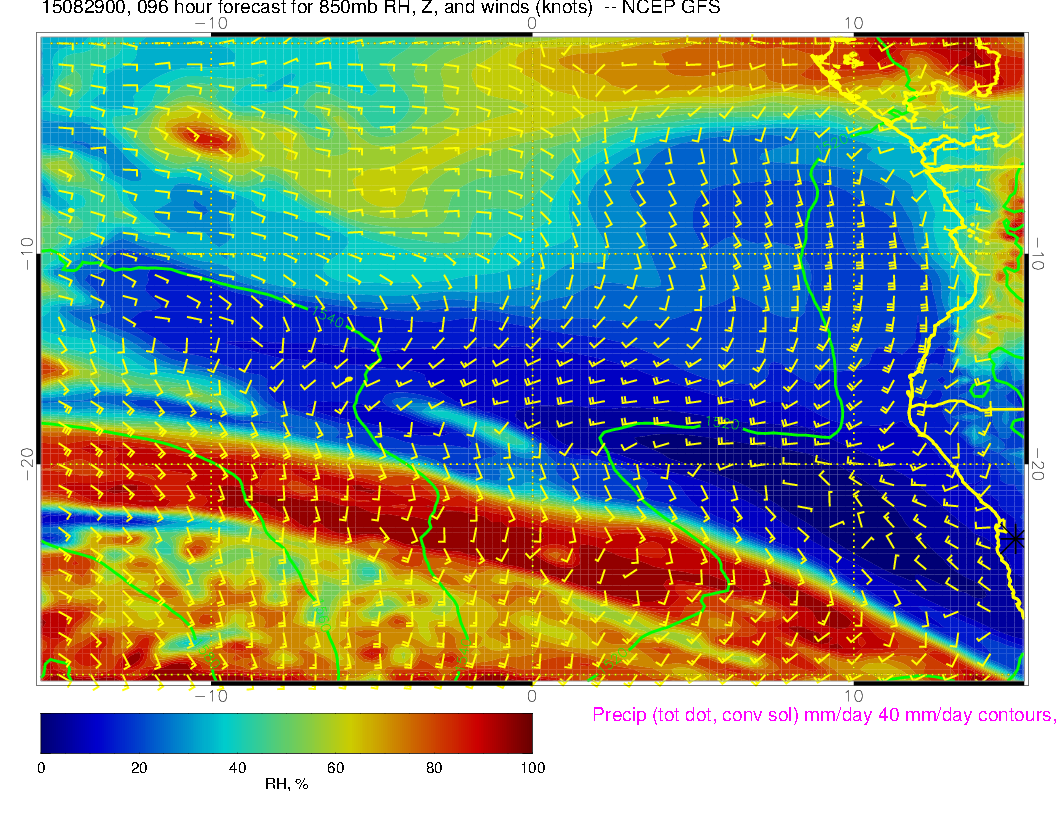Click the green 1540 contour label
Viewport: 1056px width, 816px height.
point(328,319)
